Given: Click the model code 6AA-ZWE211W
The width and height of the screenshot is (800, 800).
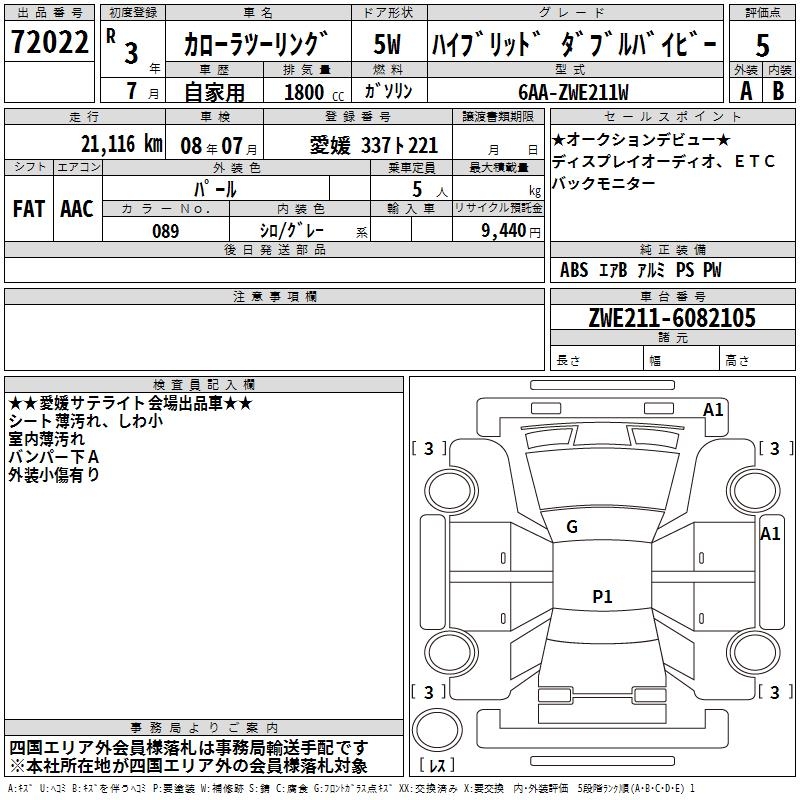Looking at the screenshot, I should point(573,92).
